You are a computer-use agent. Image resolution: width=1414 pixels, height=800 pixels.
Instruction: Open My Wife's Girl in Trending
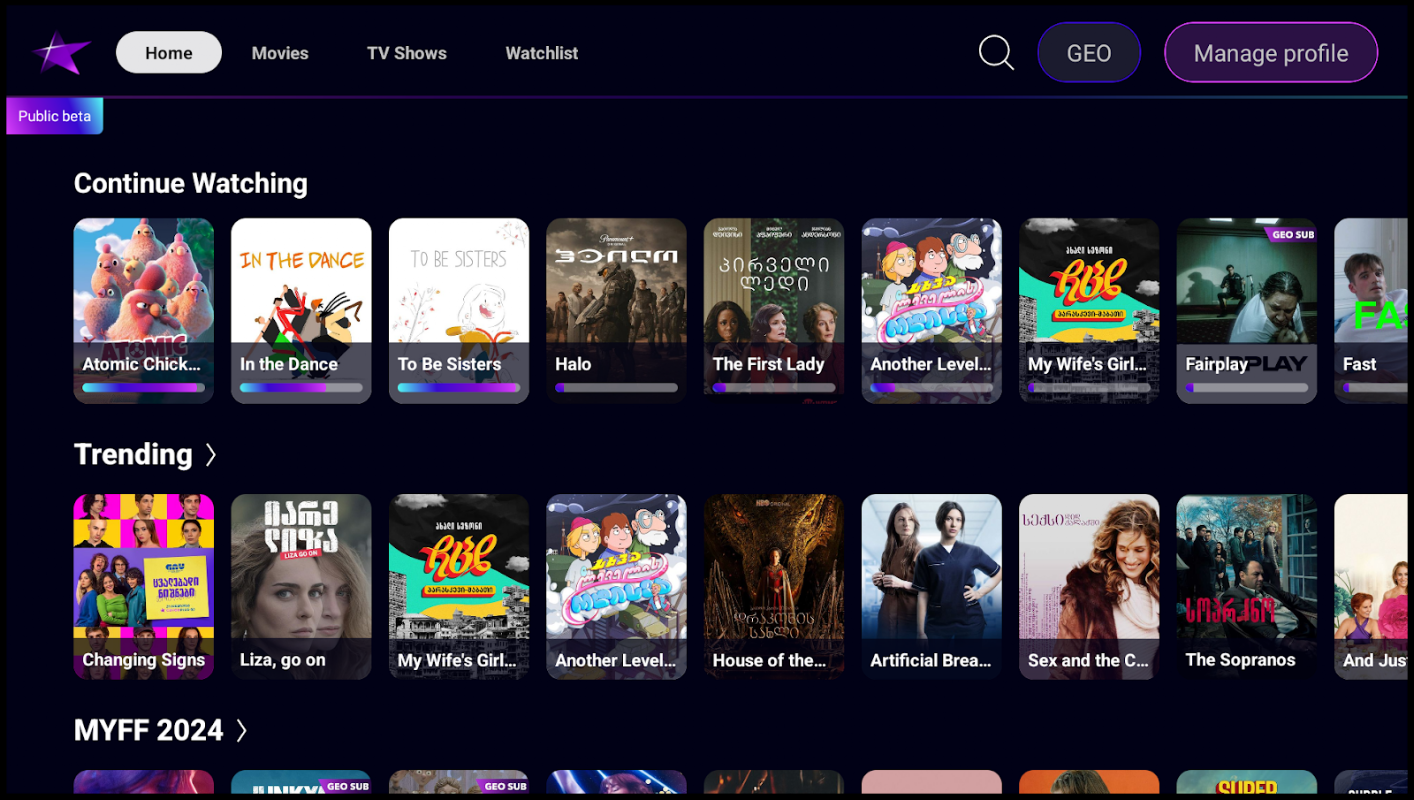point(459,587)
